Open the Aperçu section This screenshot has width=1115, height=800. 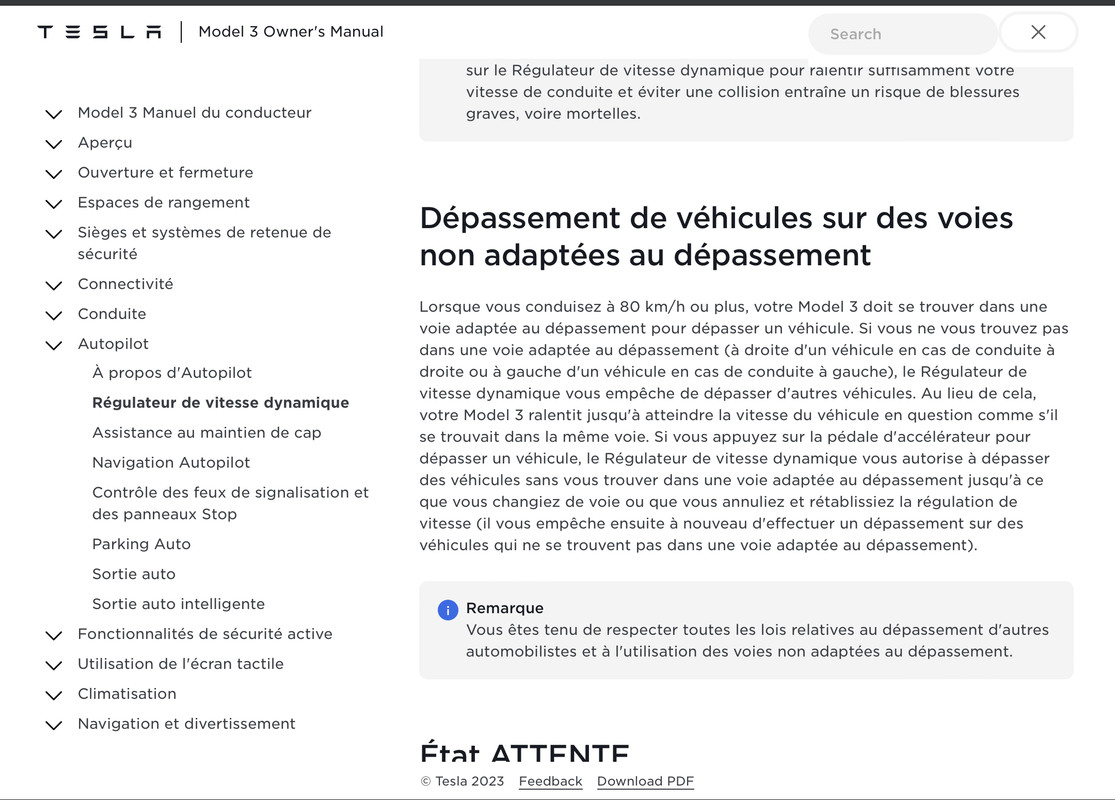pyautogui.click(x=105, y=143)
